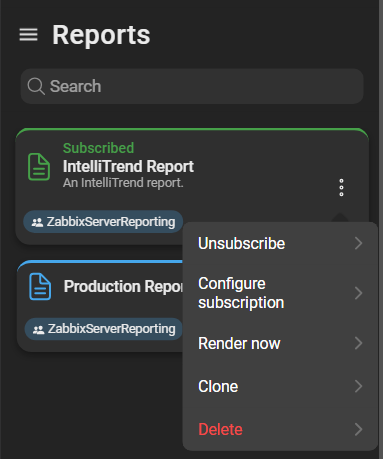Choose Delete from the context menu
Screen dimensions: 383x459
280,429
